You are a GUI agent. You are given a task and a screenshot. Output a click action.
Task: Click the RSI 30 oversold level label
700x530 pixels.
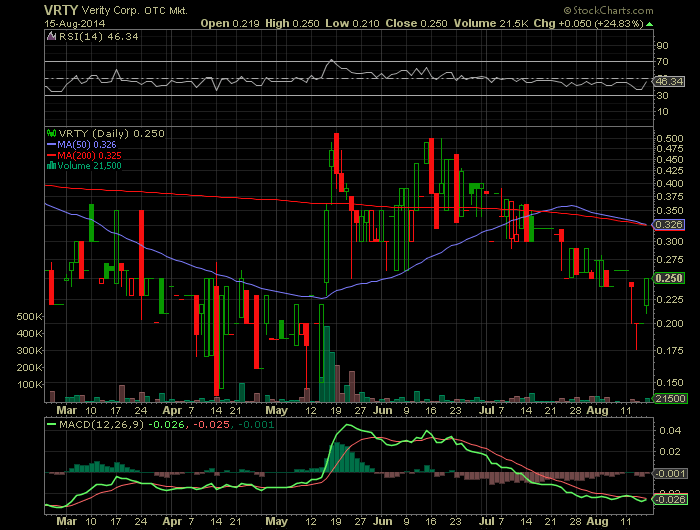pos(662,96)
